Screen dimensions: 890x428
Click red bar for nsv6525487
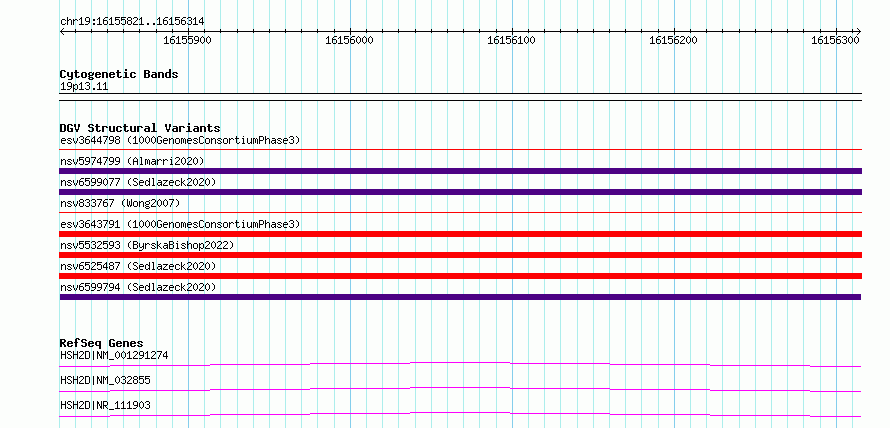coord(460,276)
